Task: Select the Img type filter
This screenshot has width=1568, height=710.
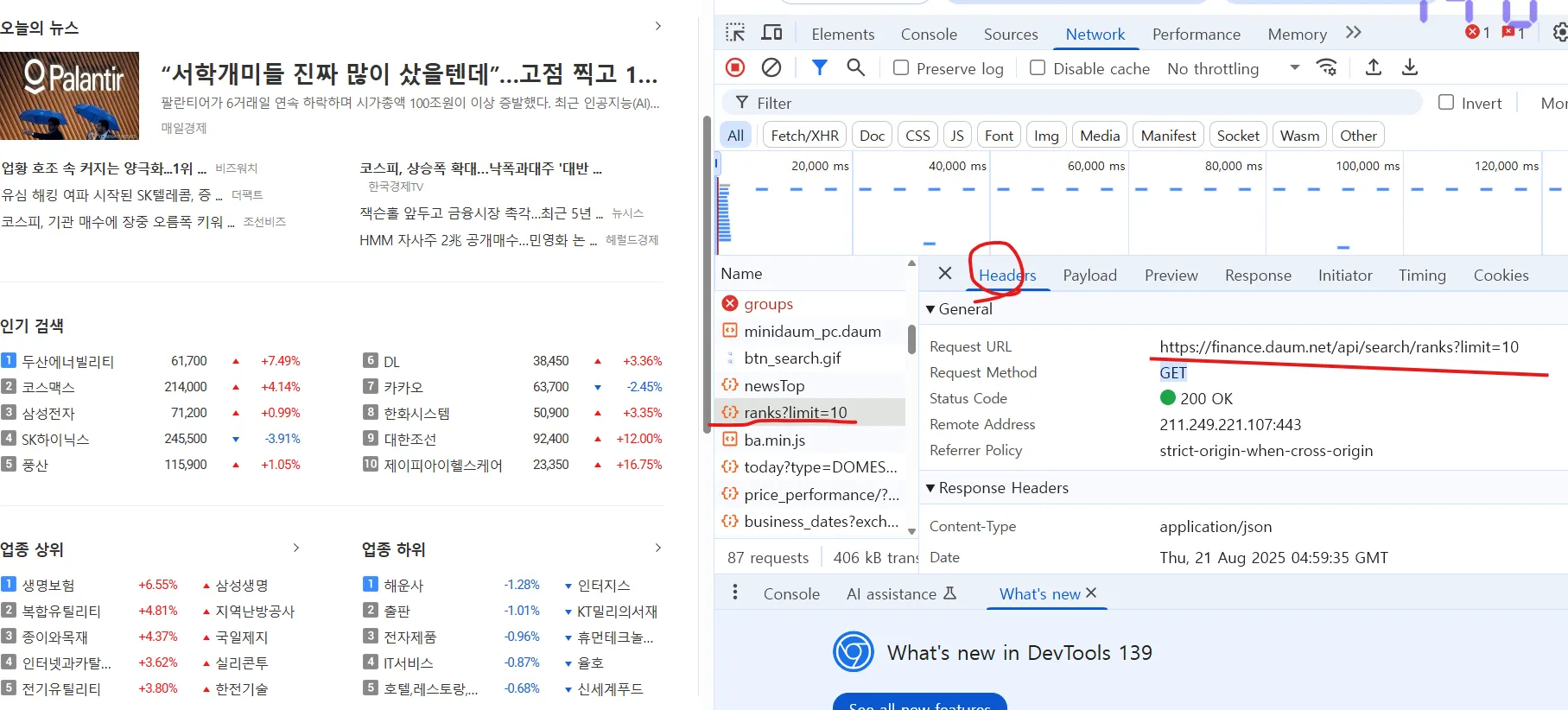Action: point(1046,136)
